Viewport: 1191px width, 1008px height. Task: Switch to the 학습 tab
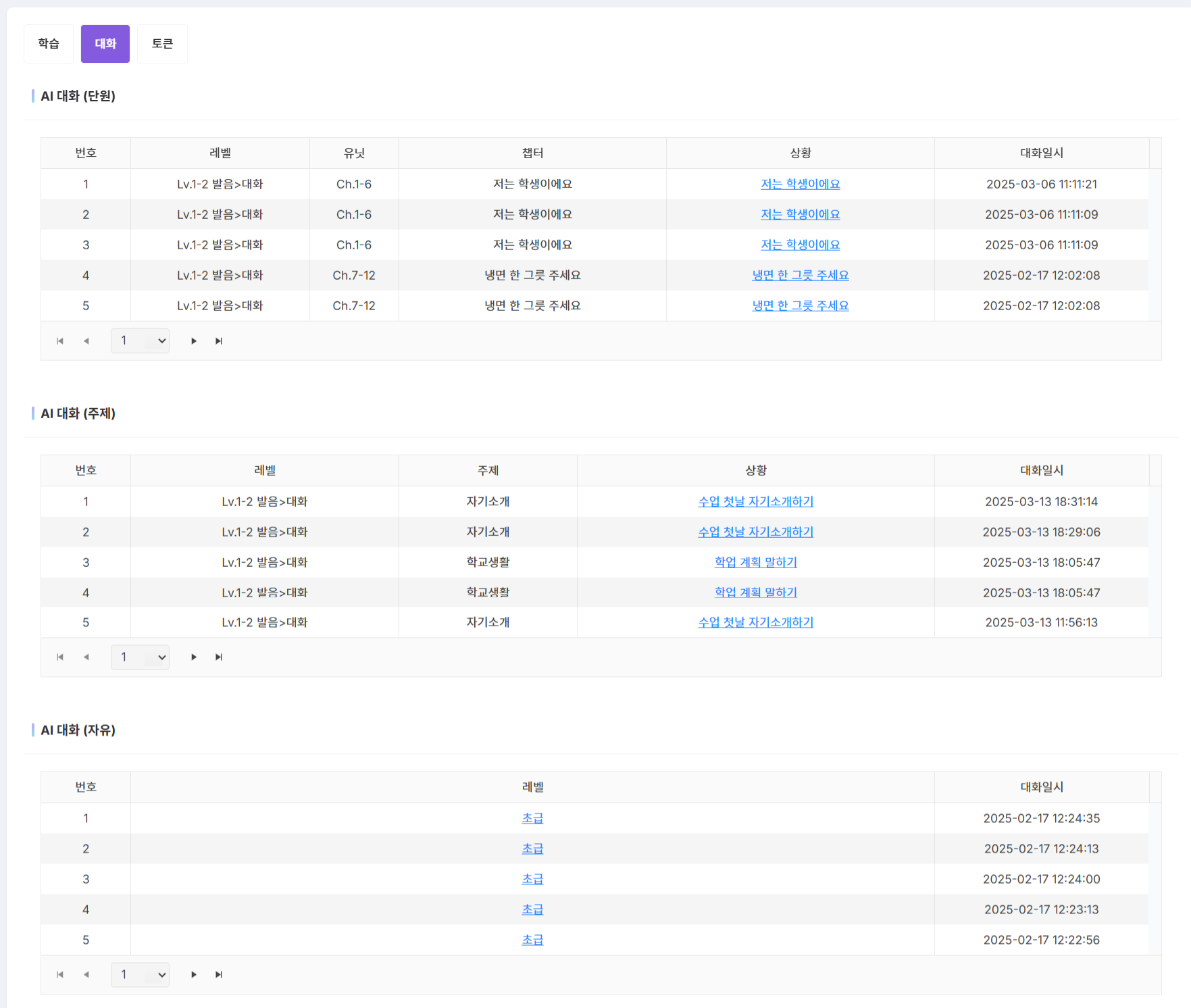[x=49, y=44]
